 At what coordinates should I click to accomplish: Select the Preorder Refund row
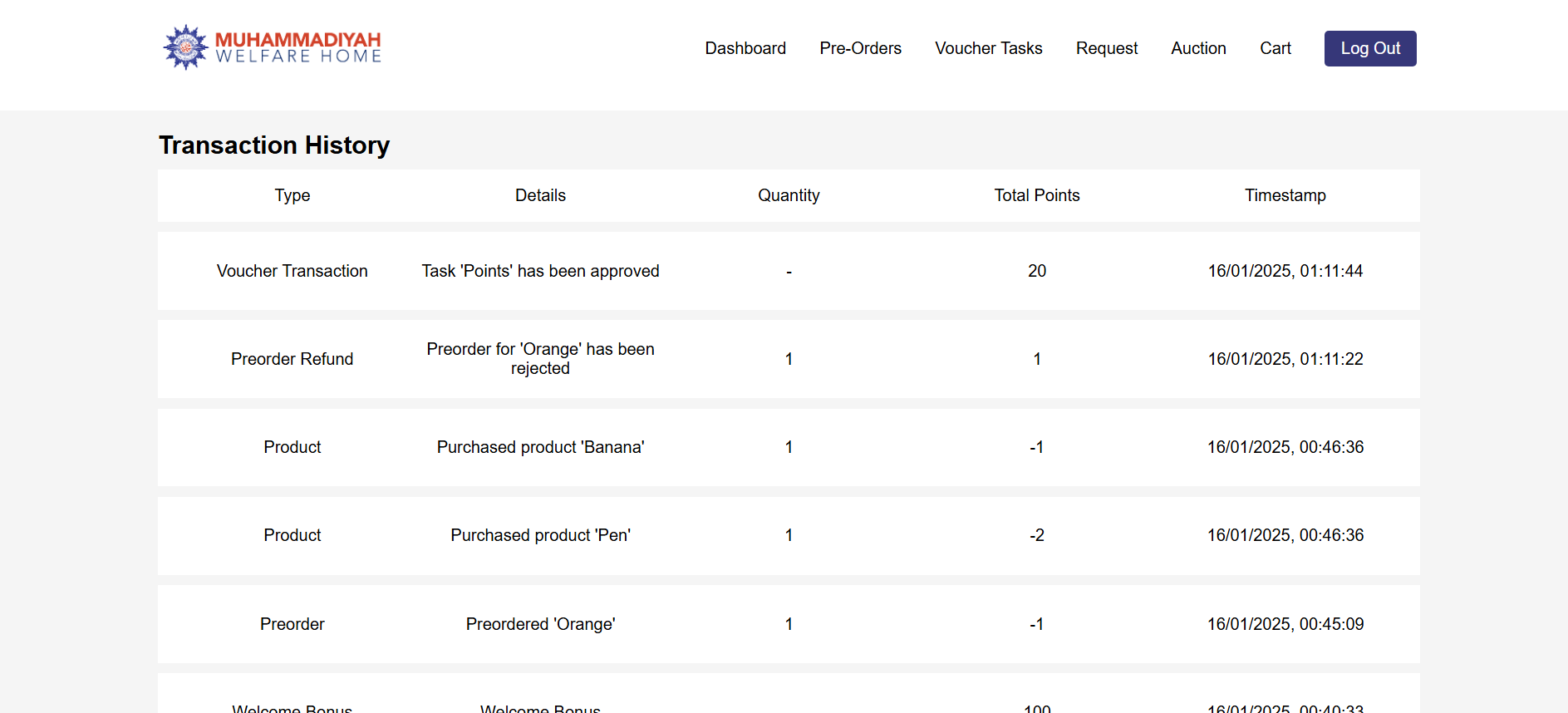point(292,359)
